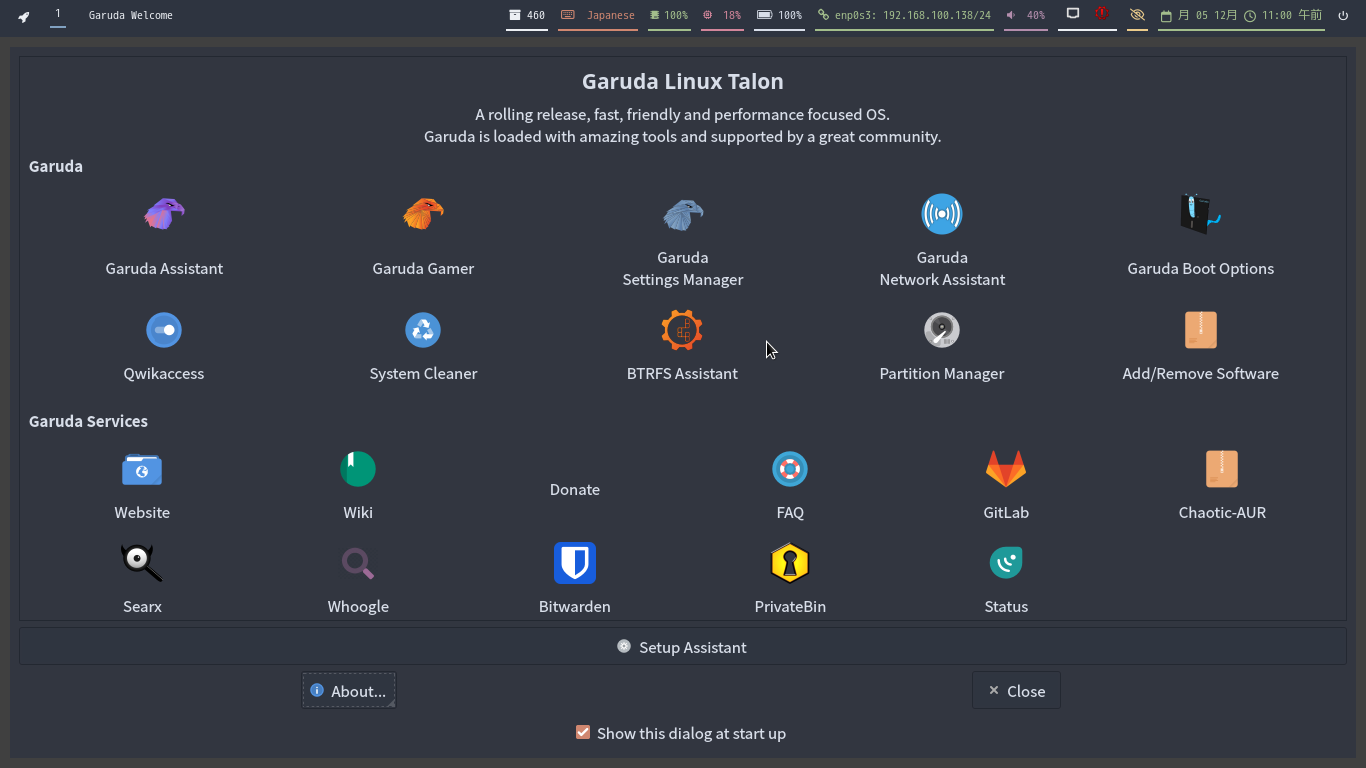The height and width of the screenshot is (768, 1366).
Task: Open the Status page
Action: tap(1006, 580)
